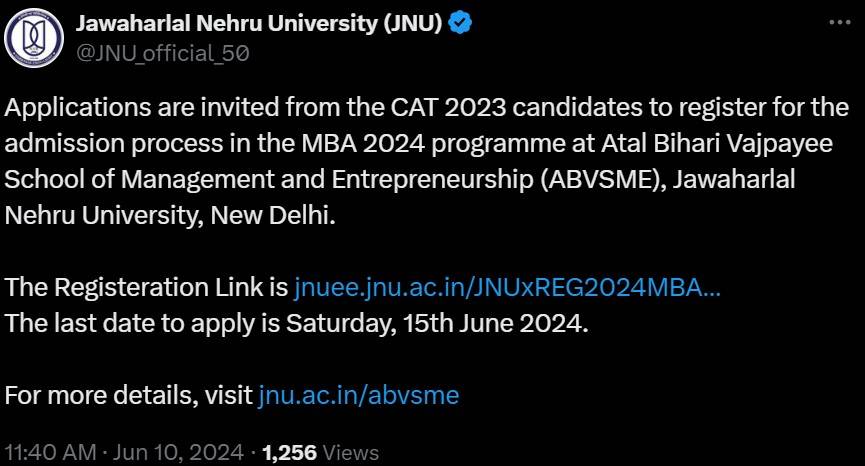The width and height of the screenshot is (865, 466).
Task: Click the text "For more details, visit"
Action: coord(129,394)
